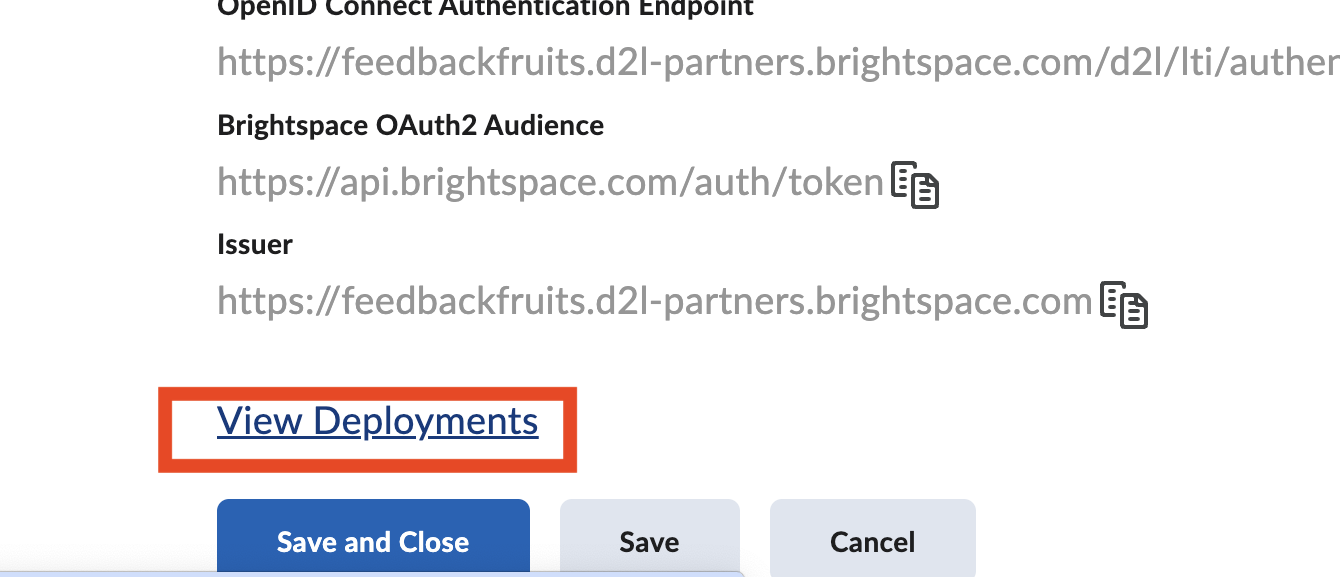1340x577 pixels.
Task: Click the api.brightspace.com/auth/token URL text
Action: [551, 182]
